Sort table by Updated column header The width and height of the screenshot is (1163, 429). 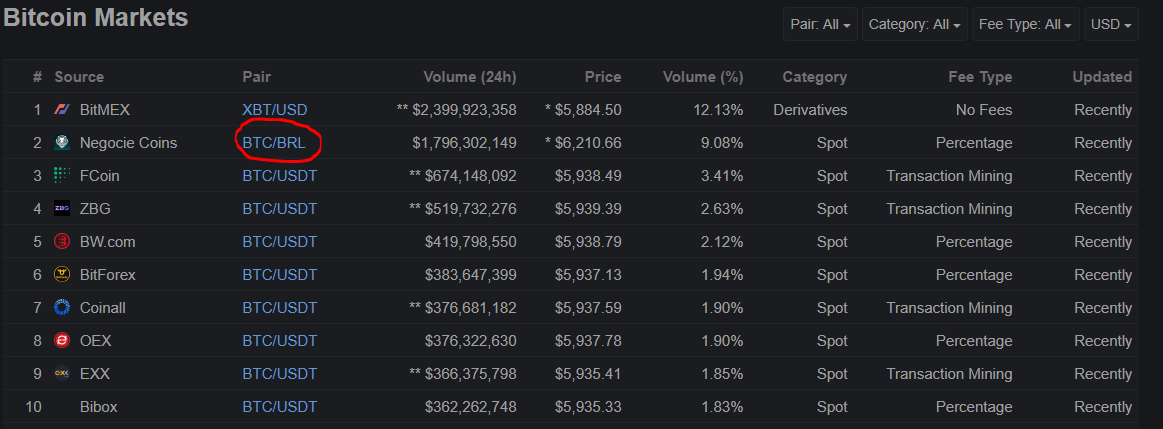[x=1102, y=77]
